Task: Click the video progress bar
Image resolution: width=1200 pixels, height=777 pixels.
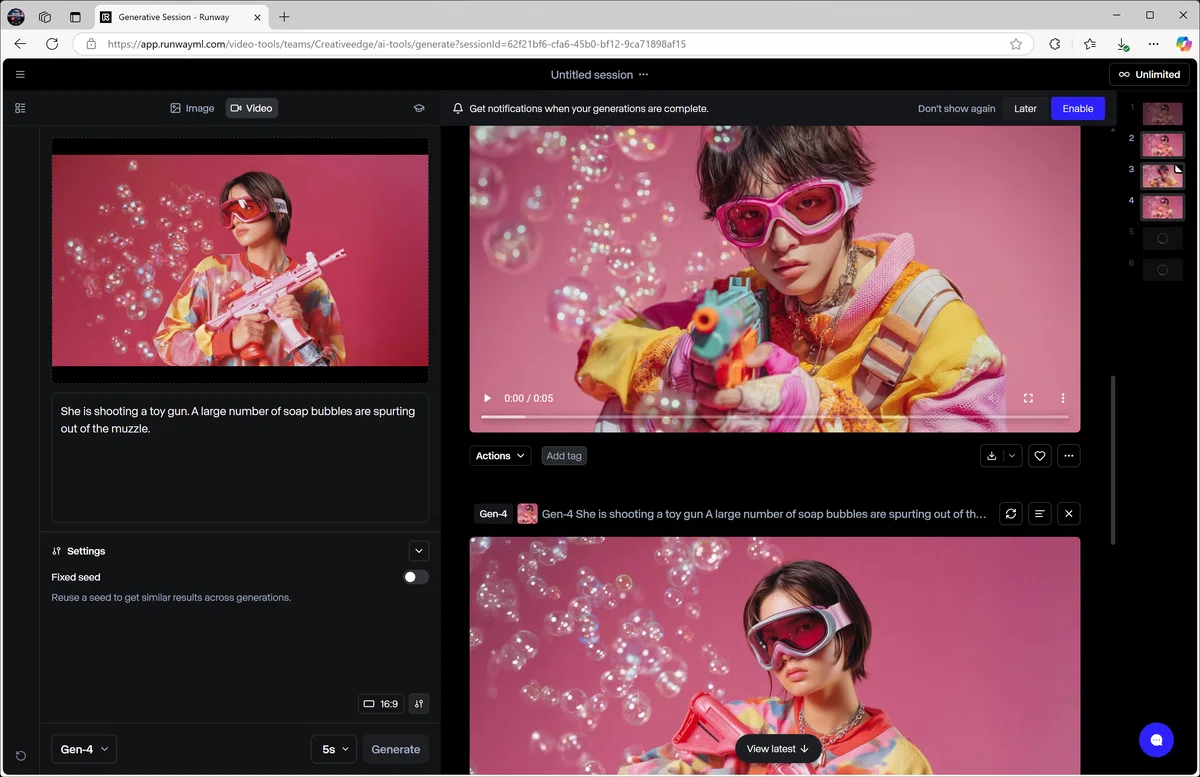Action: click(774, 417)
